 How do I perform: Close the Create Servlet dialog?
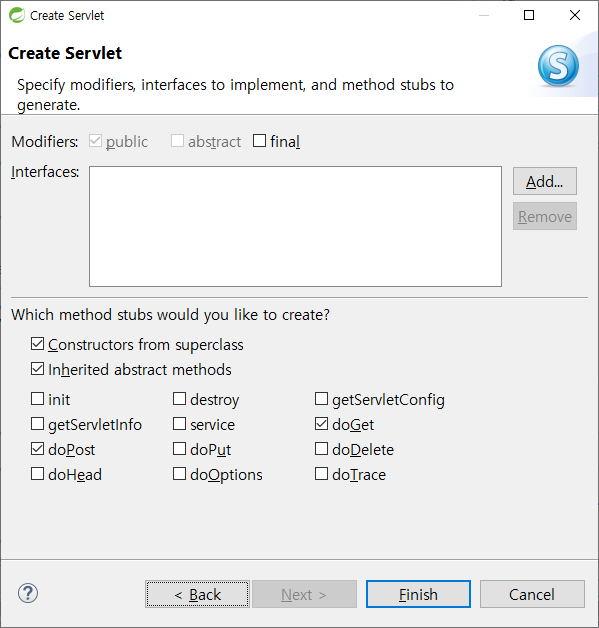(x=575, y=15)
